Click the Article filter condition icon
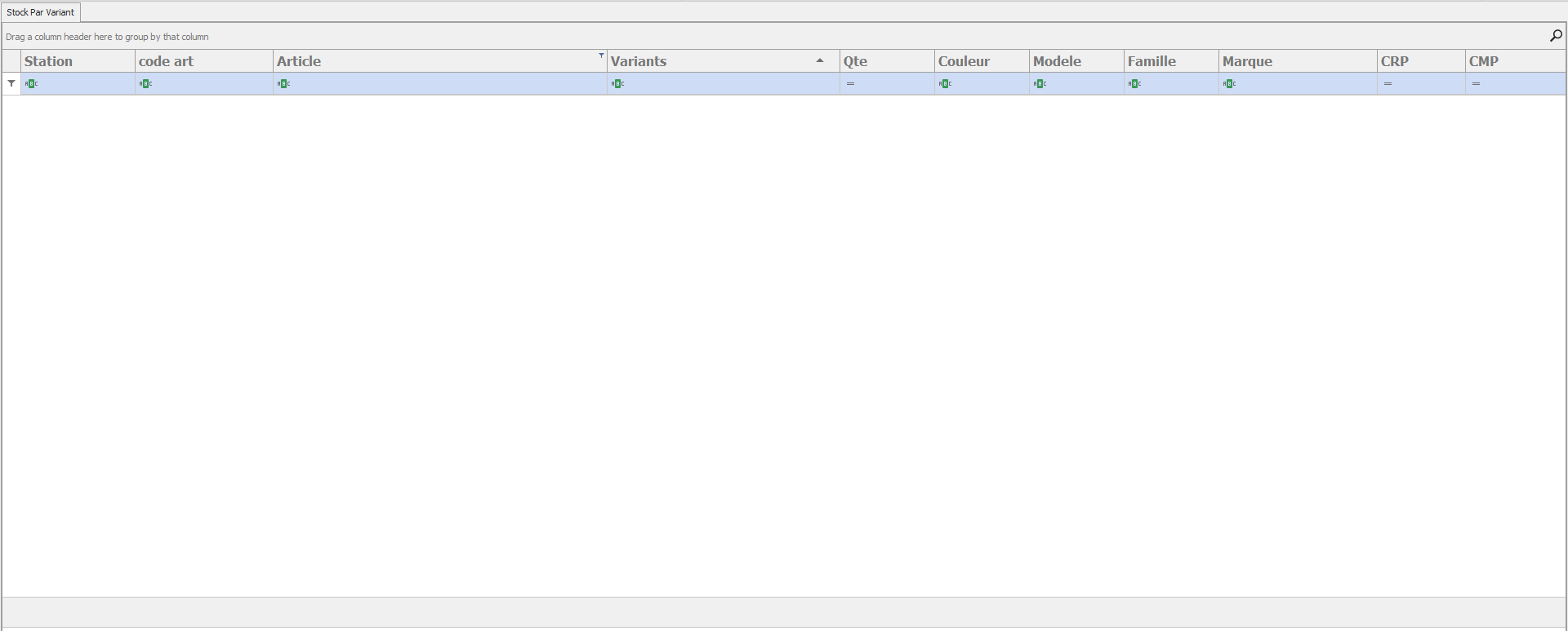 [283, 83]
